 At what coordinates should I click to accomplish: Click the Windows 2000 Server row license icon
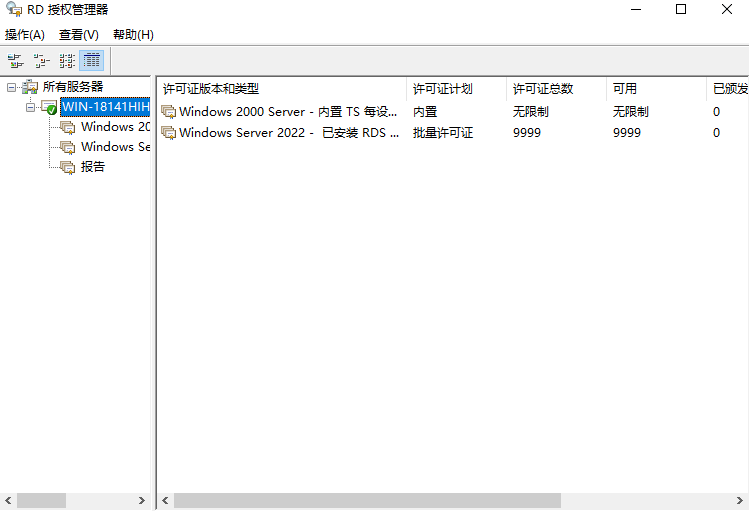pos(169,112)
